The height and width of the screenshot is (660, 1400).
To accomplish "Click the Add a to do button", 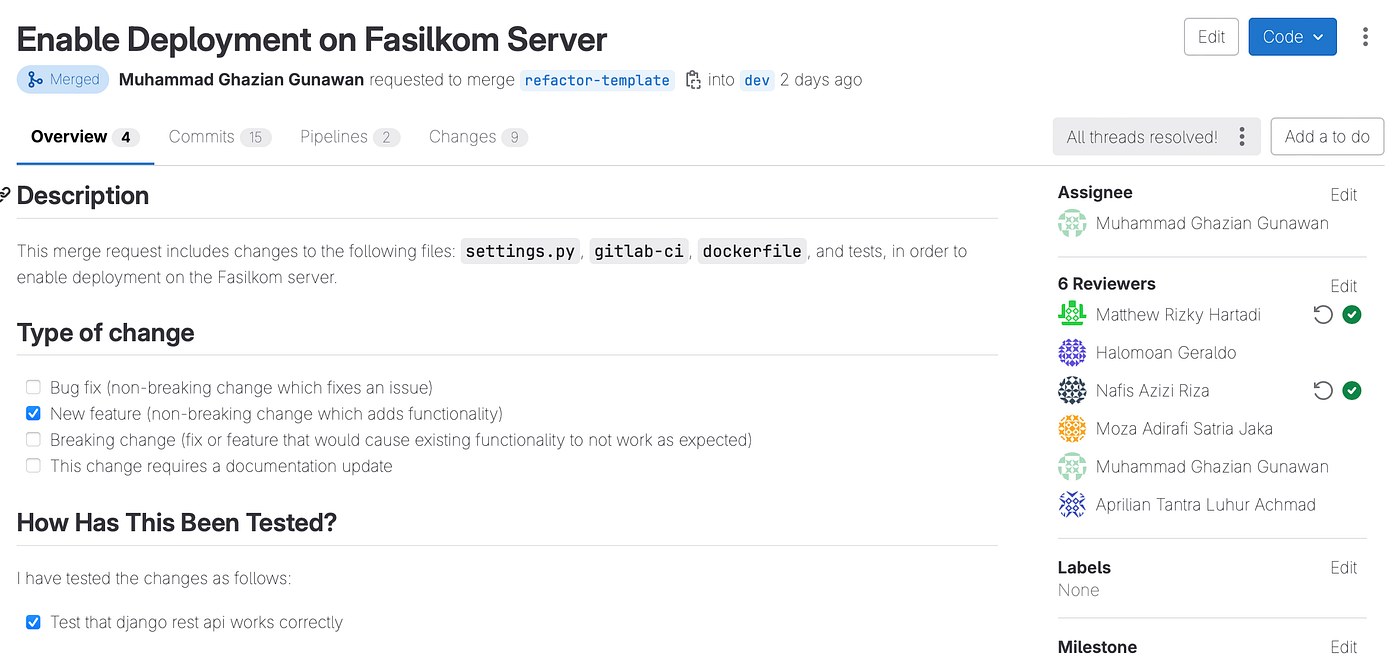I will 1327,137.
